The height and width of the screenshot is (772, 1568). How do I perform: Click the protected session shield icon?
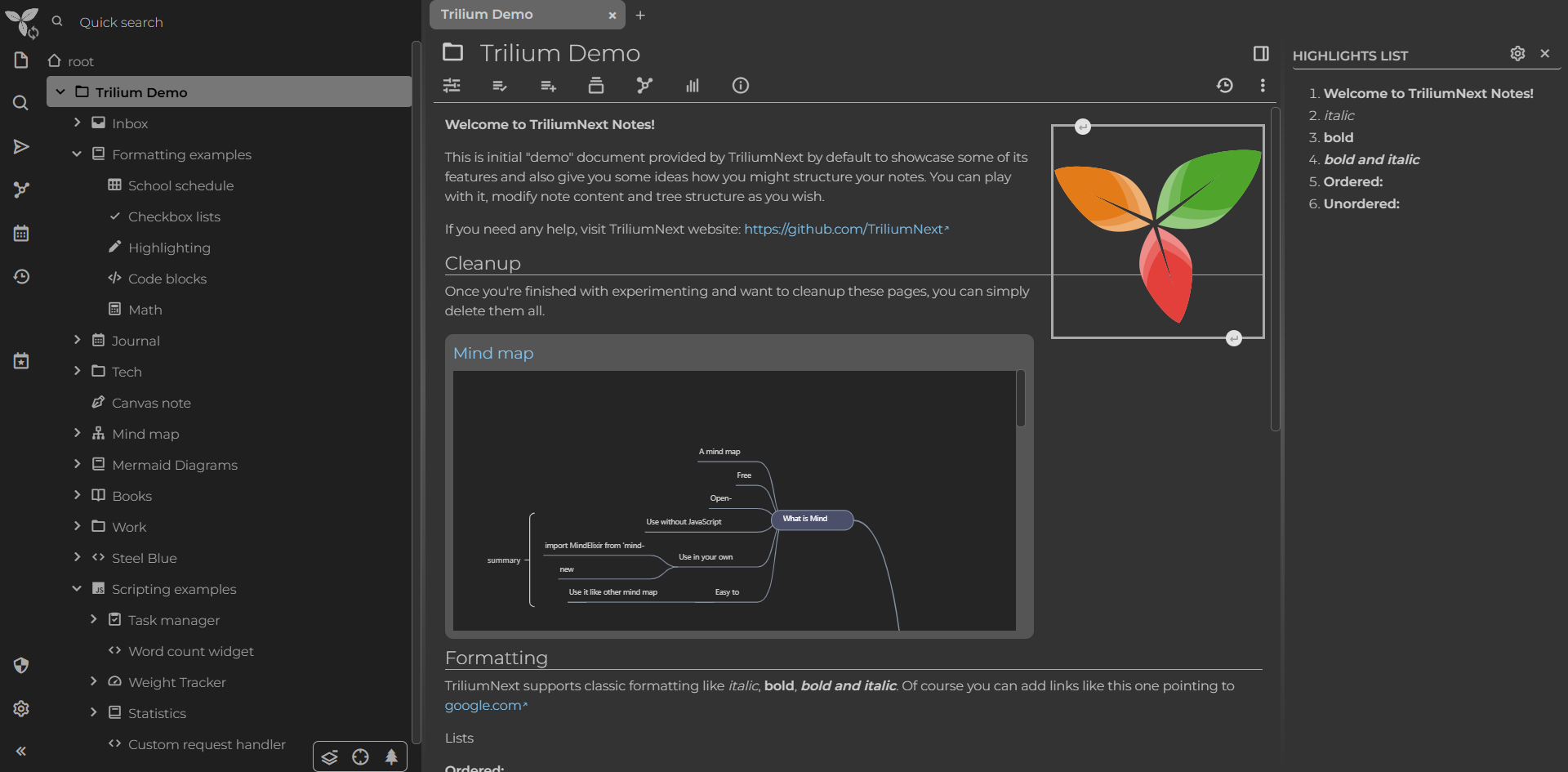point(21,665)
